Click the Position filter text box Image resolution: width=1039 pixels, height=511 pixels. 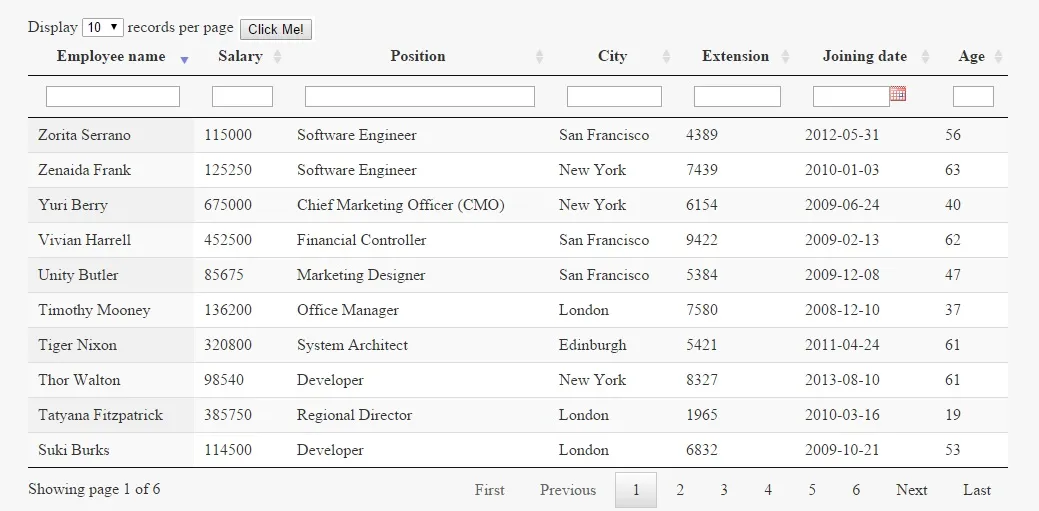[420, 97]
